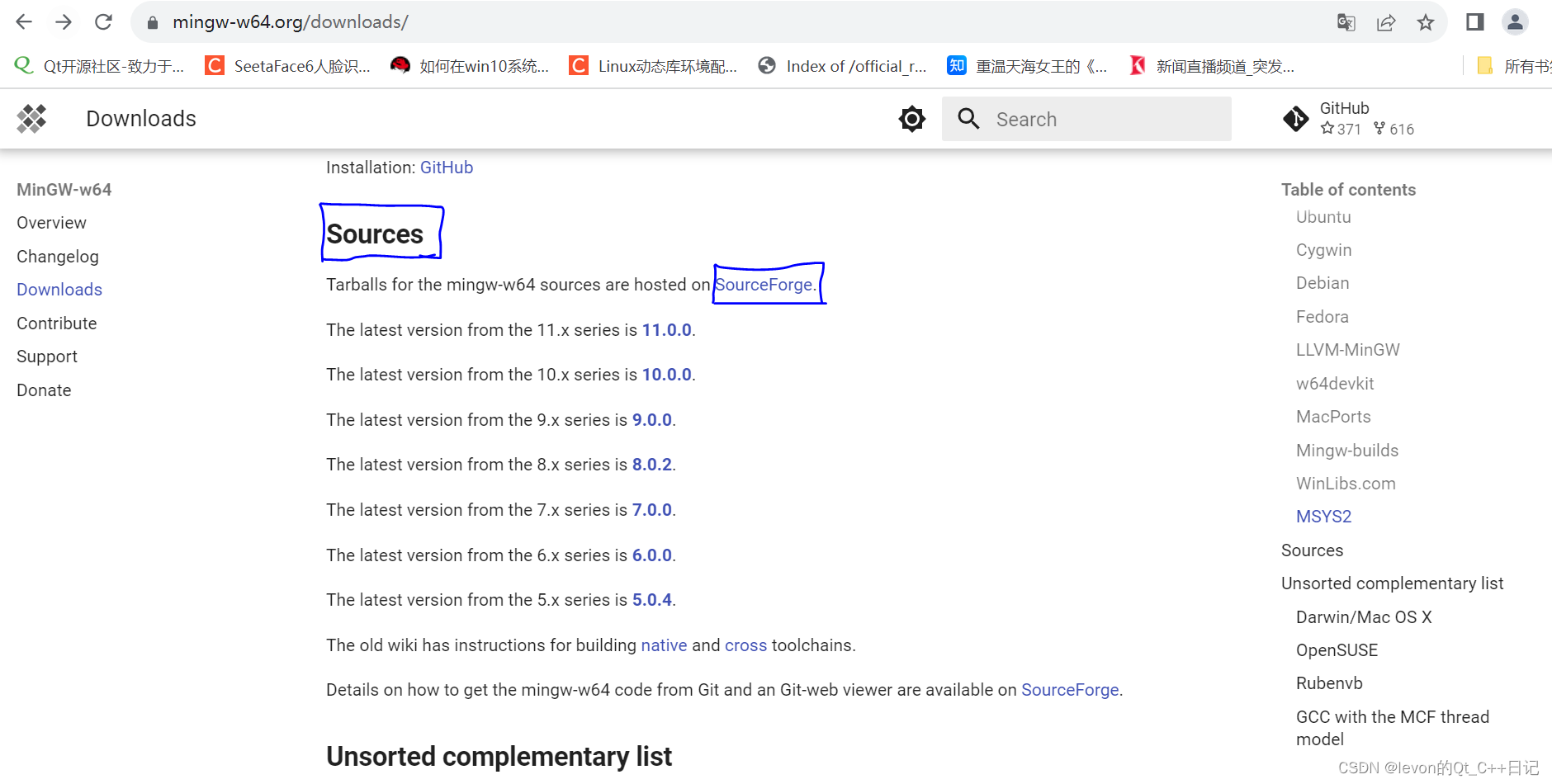Click the Unsorted complementary list heading
This screenshot has height=784, width=1552.
pos(499,757)
